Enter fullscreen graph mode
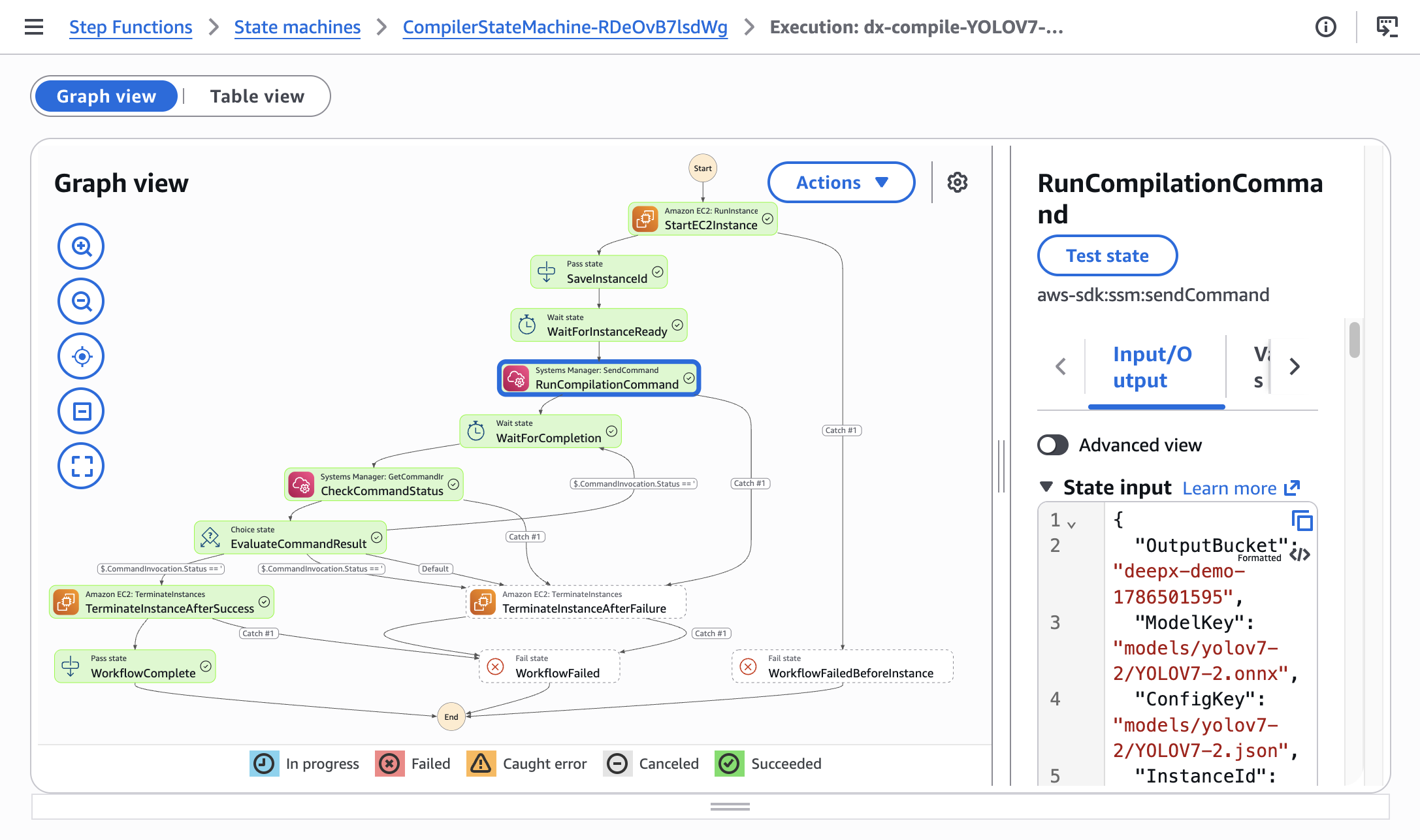The image size is (1420, 840). point(81,466)
